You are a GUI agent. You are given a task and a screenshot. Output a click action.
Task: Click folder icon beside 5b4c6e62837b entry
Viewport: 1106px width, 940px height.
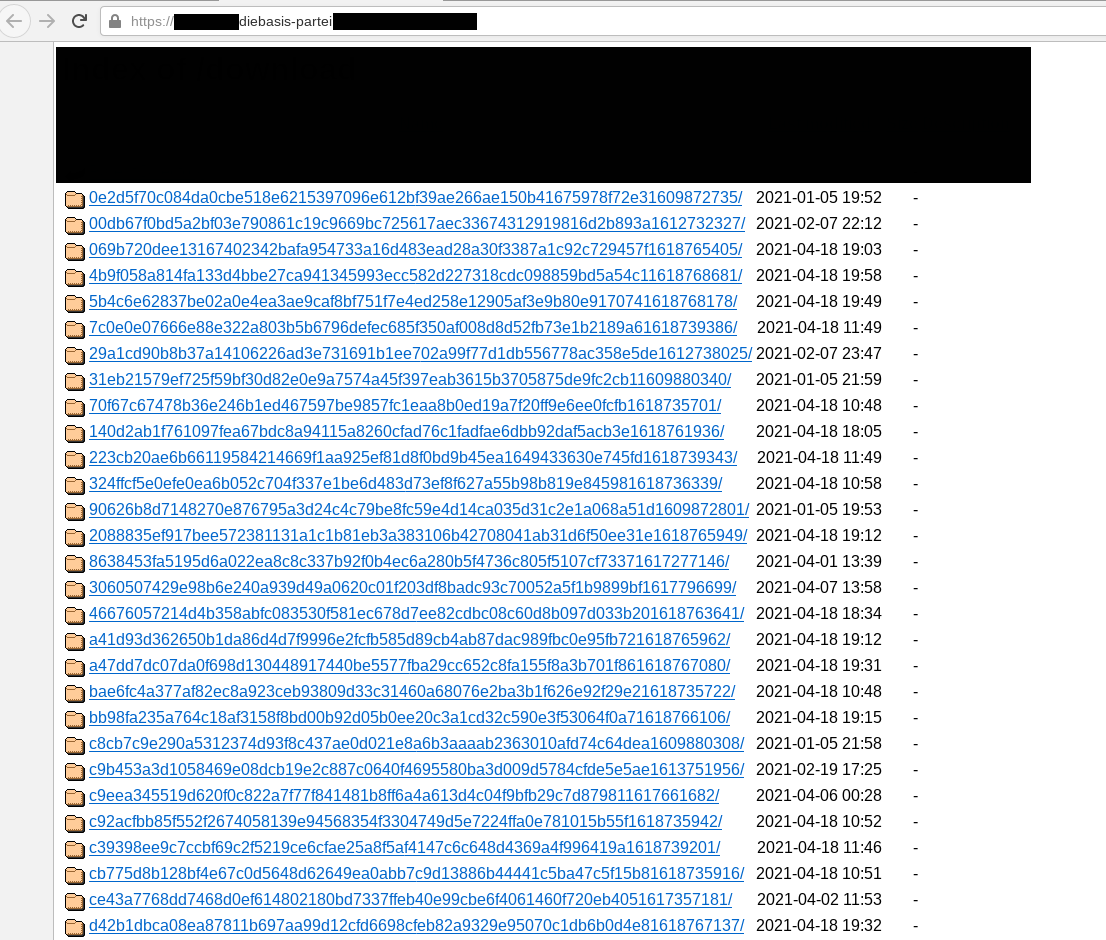tap(75, 303)
